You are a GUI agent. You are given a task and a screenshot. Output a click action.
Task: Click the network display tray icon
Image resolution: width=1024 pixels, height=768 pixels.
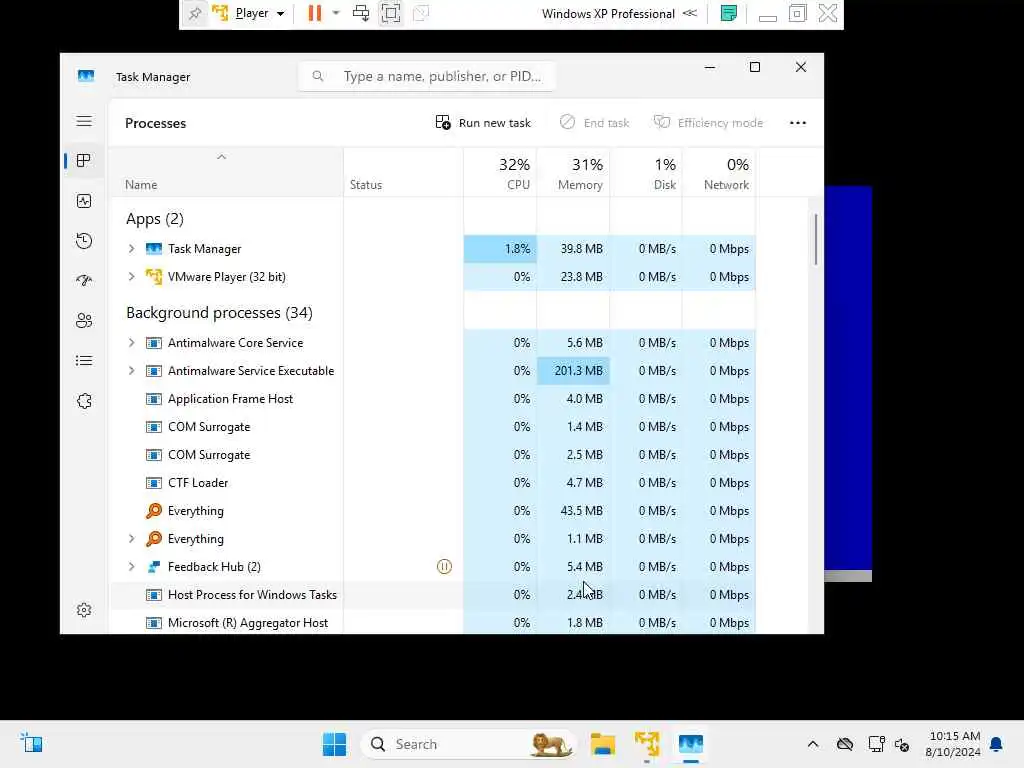876,744
